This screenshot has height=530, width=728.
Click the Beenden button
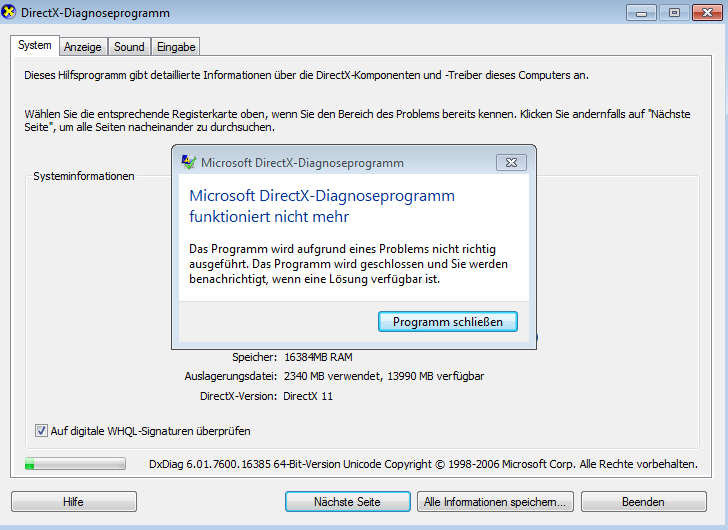pos(644,502)
